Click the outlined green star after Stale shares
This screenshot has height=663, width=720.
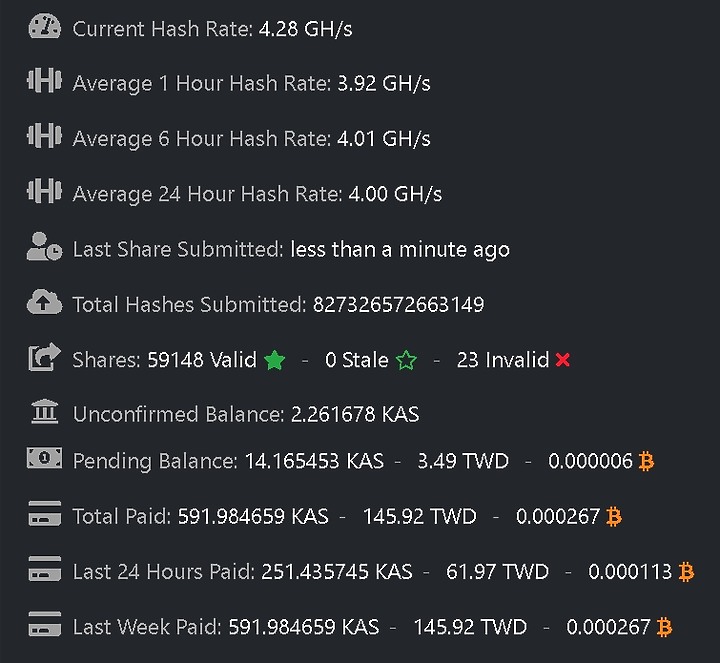406,360
